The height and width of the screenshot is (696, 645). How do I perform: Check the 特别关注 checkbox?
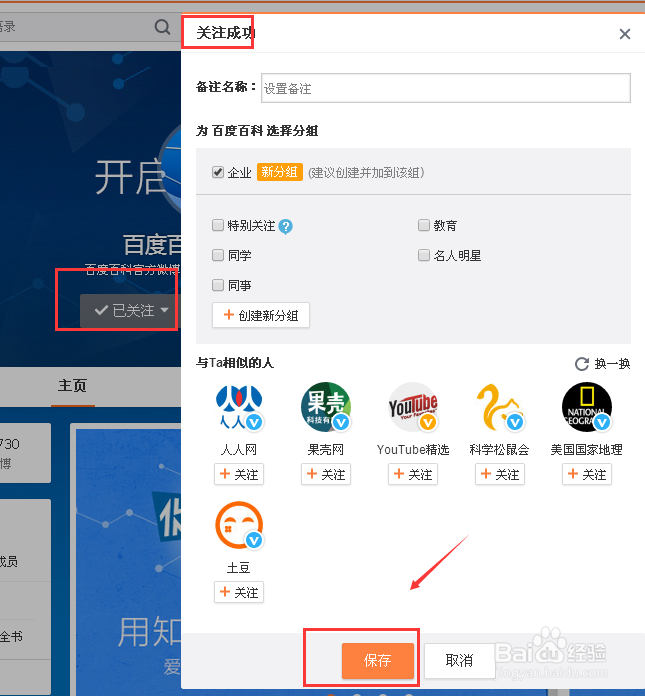(218, 225)
